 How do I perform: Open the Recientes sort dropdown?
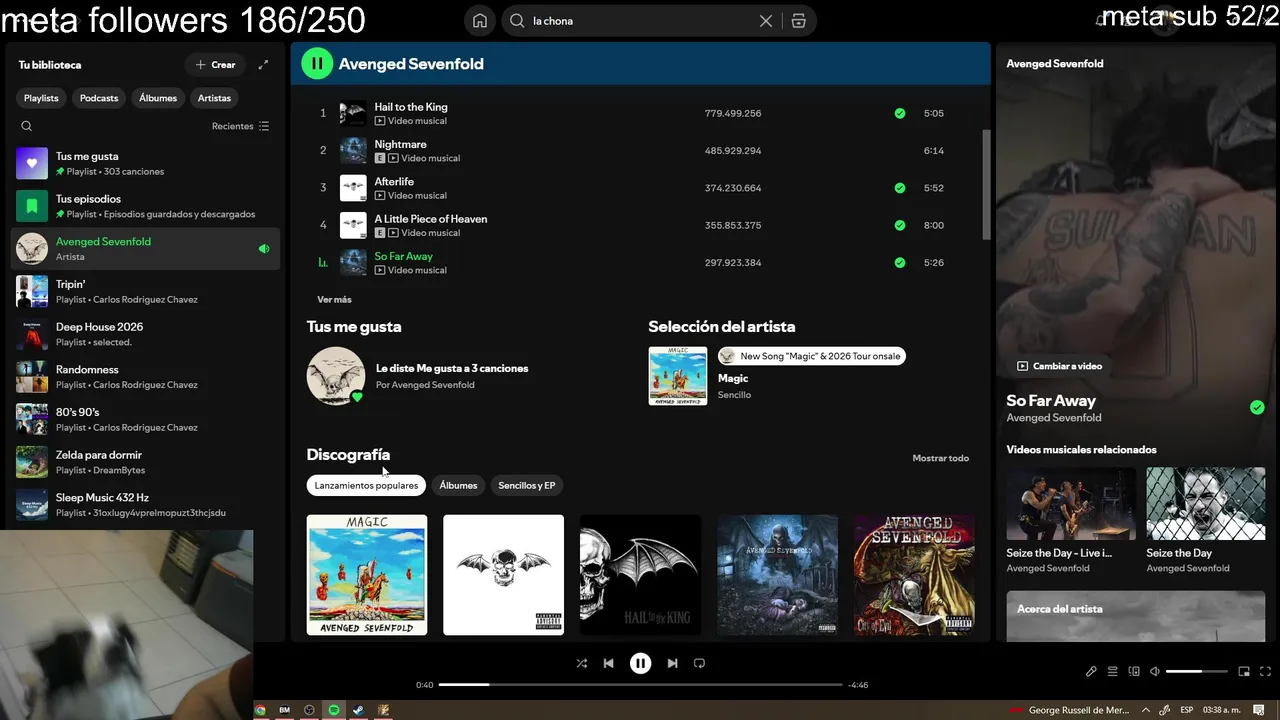[240, 126]
